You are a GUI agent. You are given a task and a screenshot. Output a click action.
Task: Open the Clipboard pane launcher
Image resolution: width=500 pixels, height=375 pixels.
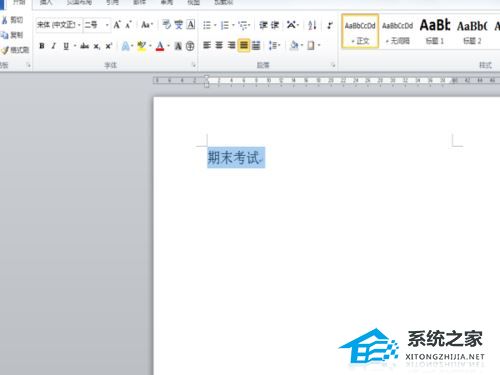click(28, 65)
